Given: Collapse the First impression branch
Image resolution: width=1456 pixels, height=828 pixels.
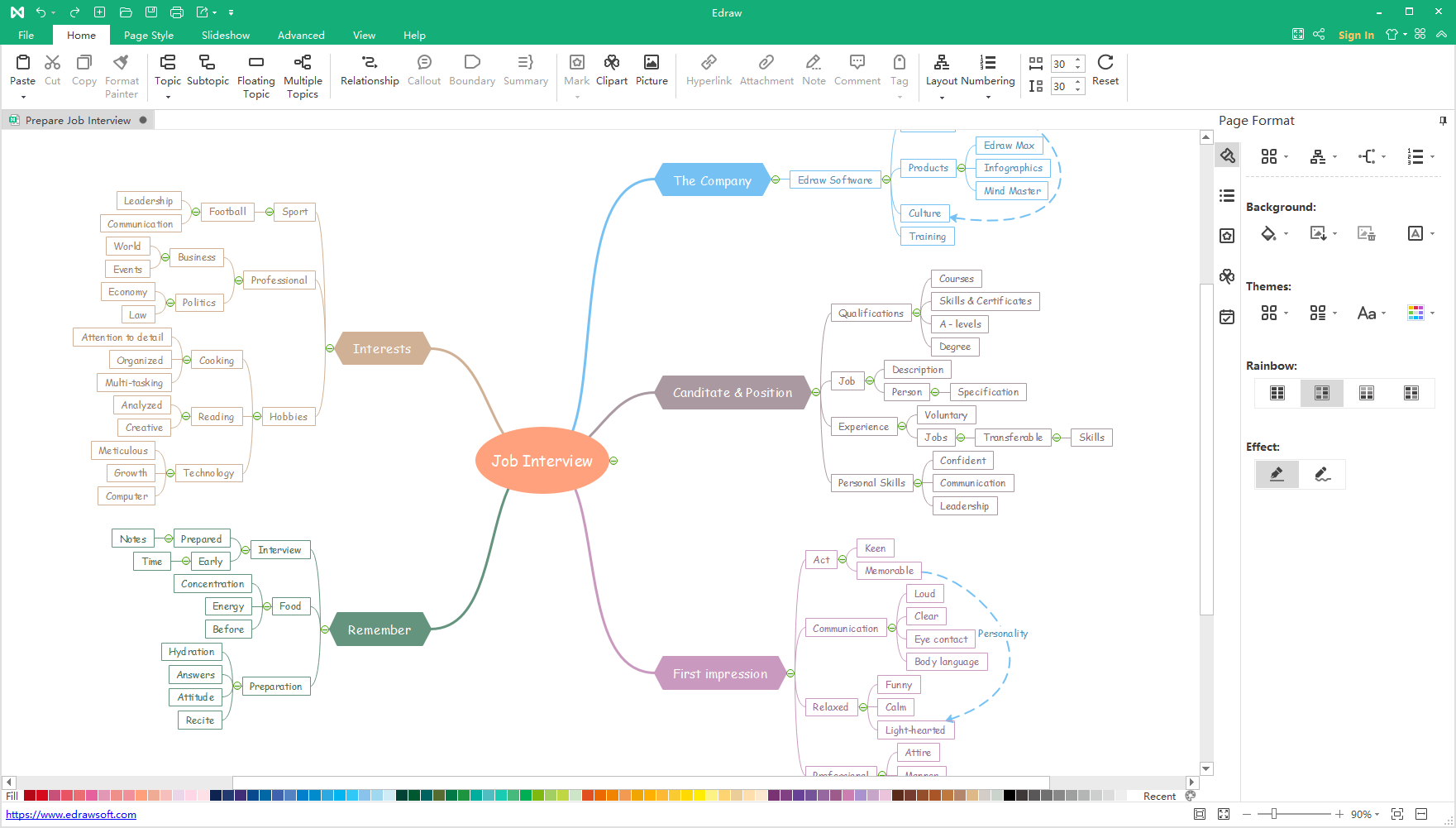Looking at the screenshot, I should 790,673.
